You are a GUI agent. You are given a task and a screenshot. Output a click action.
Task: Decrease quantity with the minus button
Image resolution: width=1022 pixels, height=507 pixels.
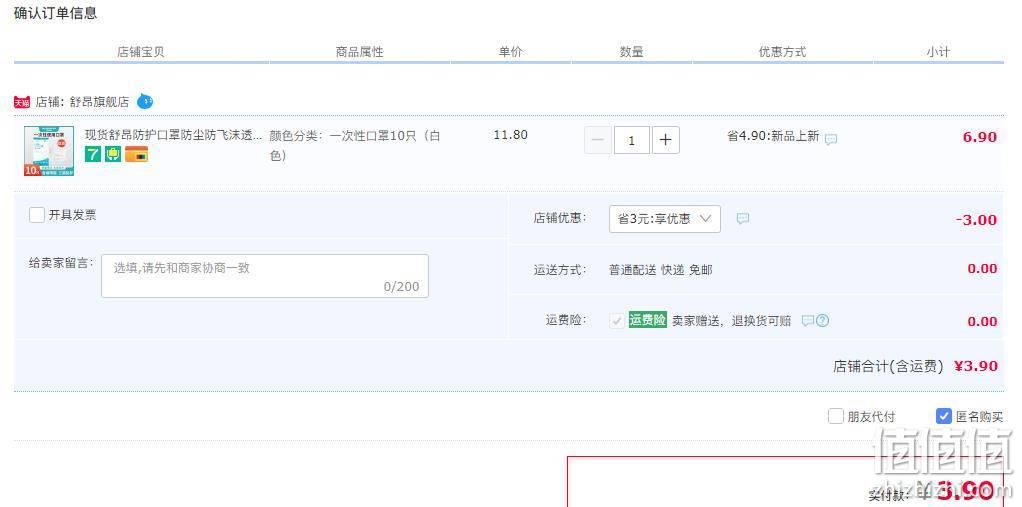[598, 140]
